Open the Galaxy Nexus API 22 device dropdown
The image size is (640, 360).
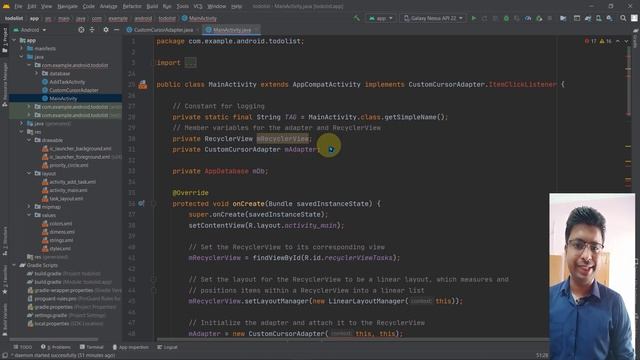click(x=433, y=18)
